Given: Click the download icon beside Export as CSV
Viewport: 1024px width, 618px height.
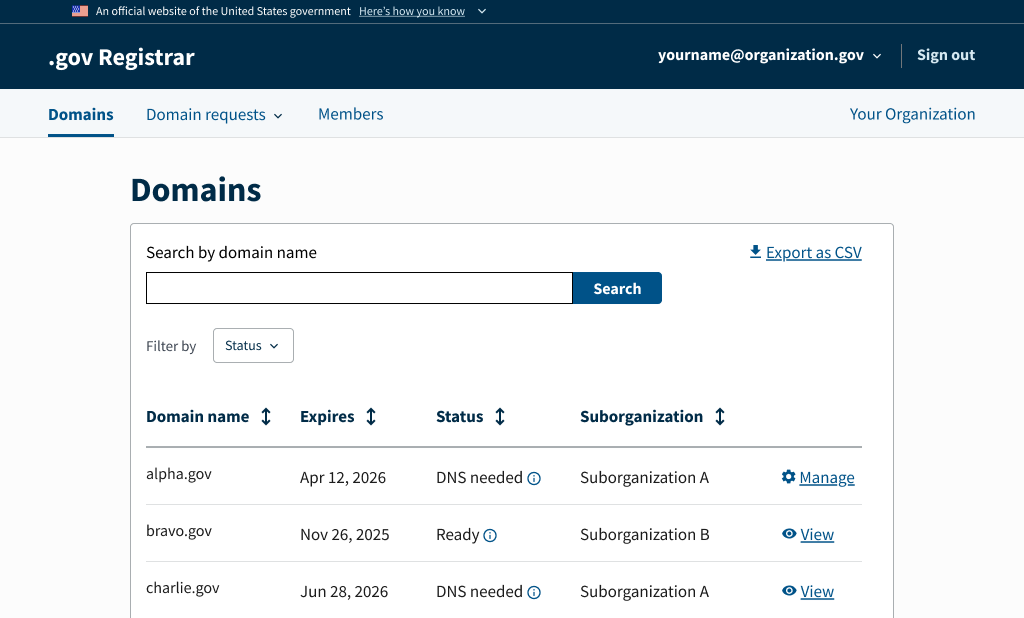Looking at the screenshot, I should (756, 252).
